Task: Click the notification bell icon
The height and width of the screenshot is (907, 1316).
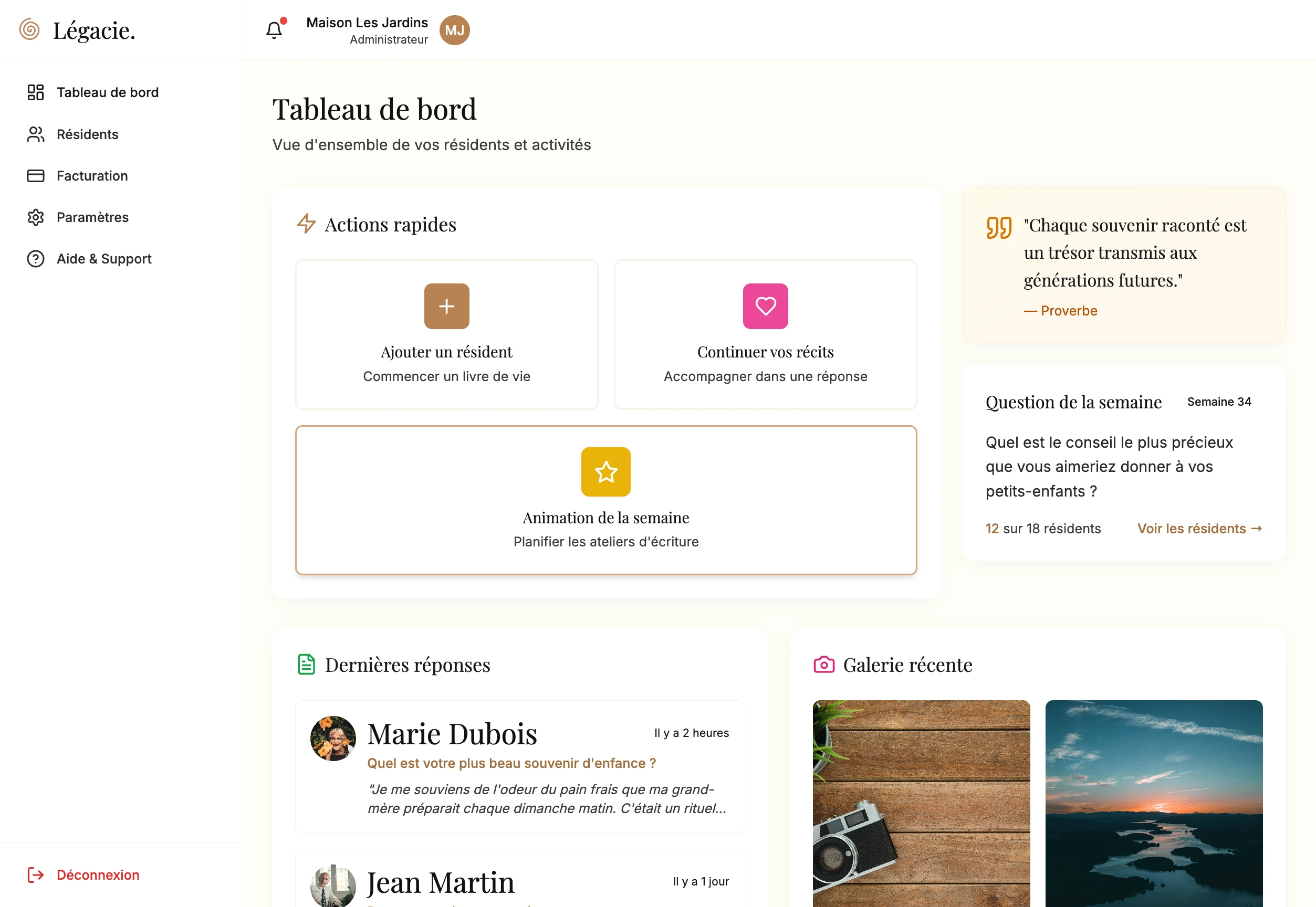Action: pos(274,30)
